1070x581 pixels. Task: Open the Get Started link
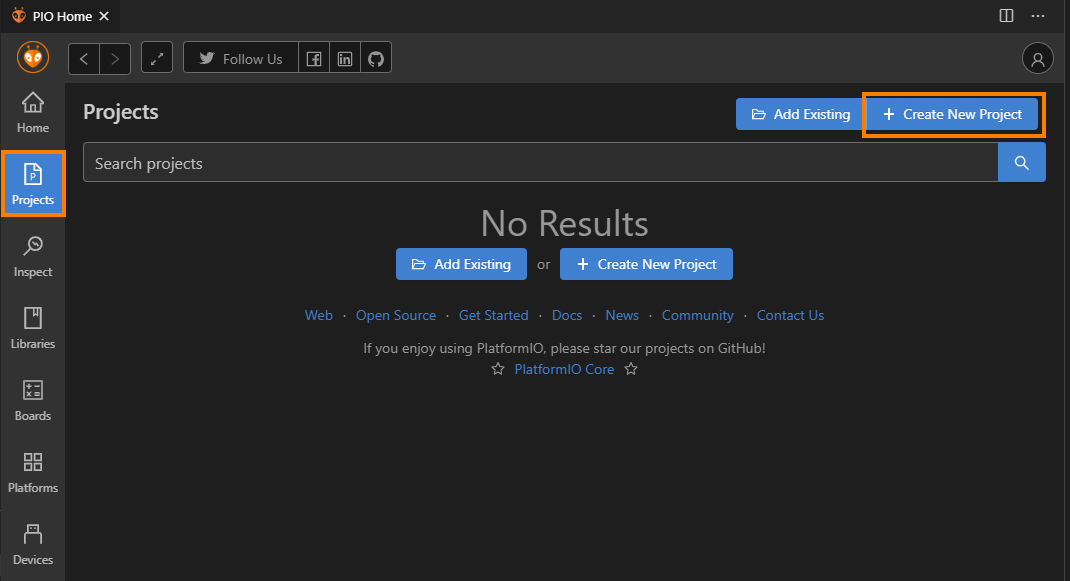click(493, 315)
